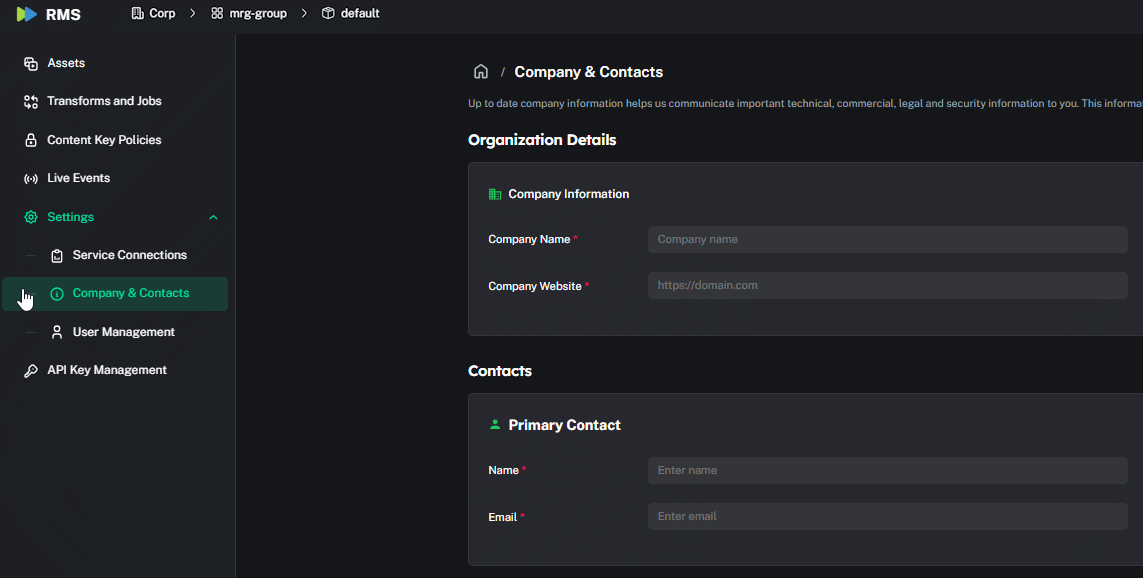The image size is (1143, 578).
Task: Click the RMS logo icon
Action: (x=26, y=14)
